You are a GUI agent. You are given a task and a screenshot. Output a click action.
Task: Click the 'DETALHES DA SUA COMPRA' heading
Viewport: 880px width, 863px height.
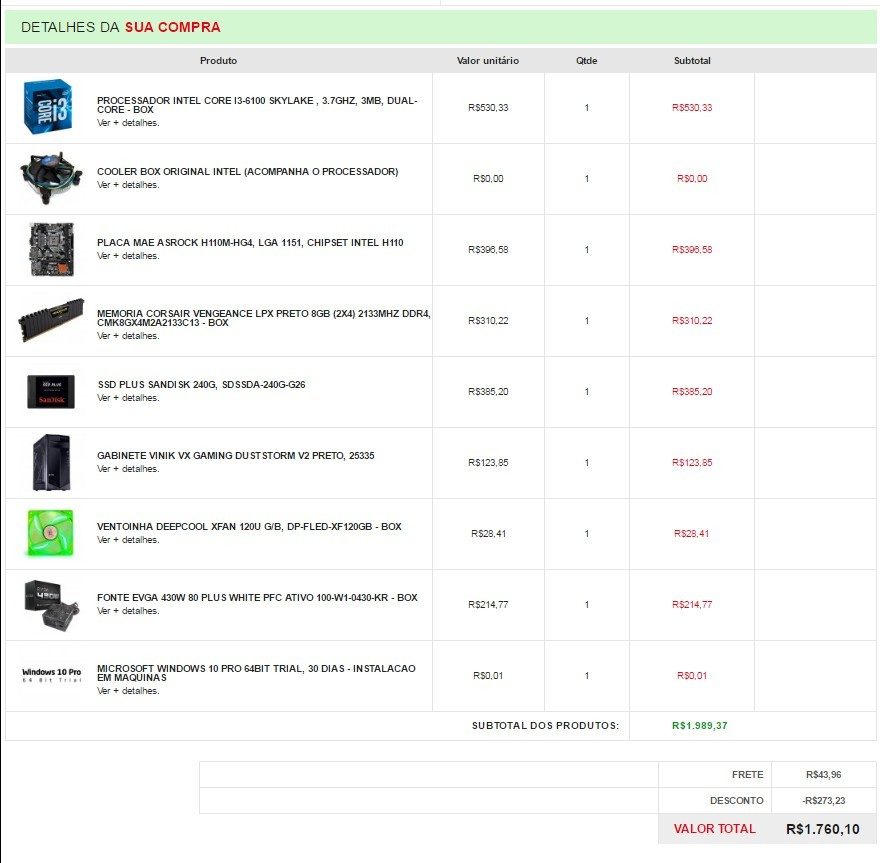click(x=121, y=27)
